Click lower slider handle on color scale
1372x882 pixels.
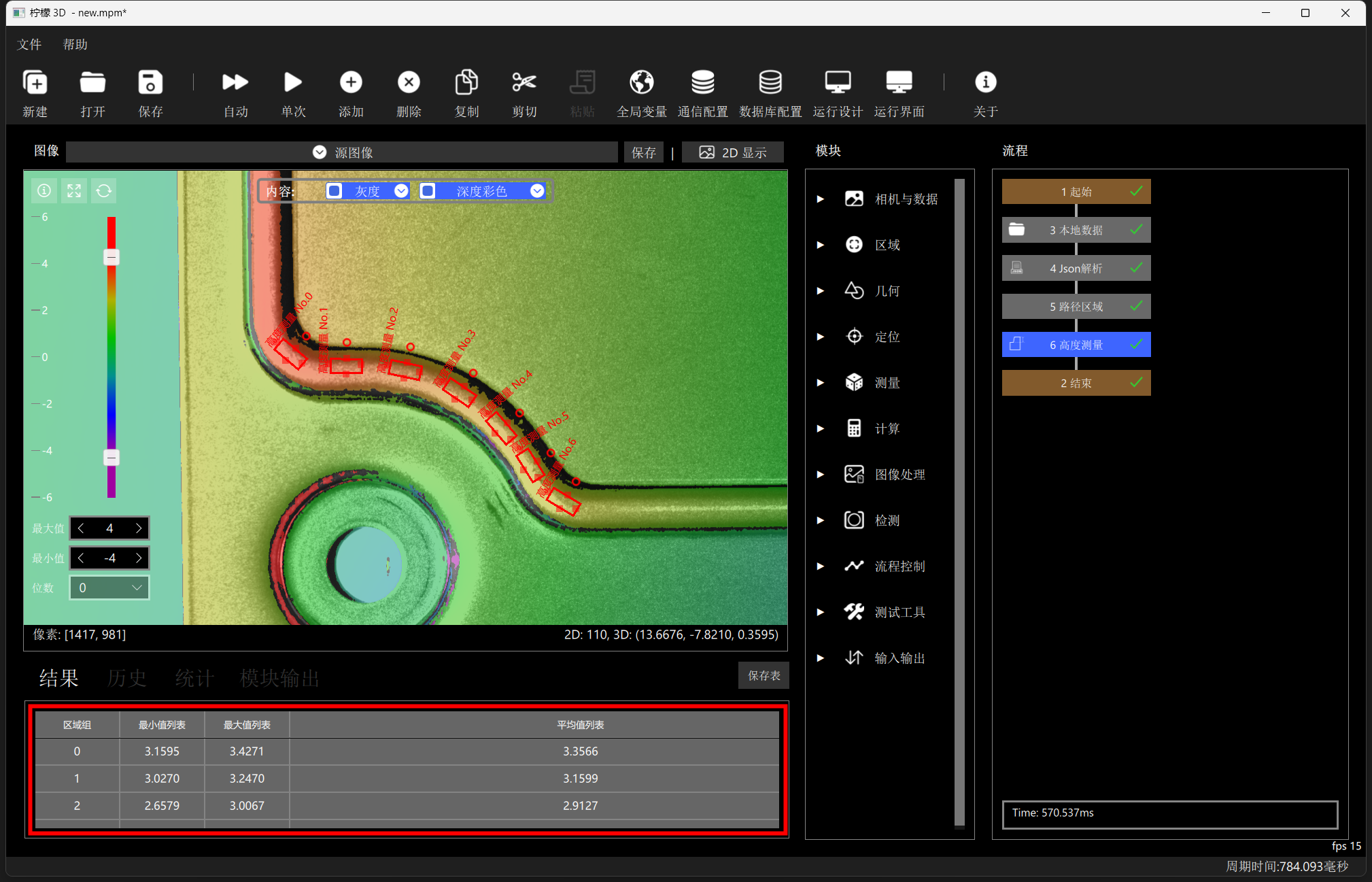112,457
